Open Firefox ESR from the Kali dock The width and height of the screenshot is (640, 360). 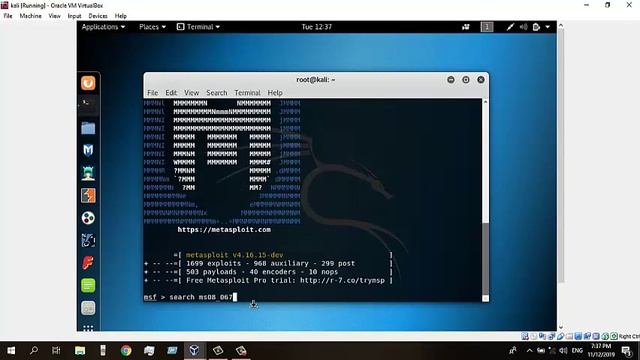[x=88, y=83]
